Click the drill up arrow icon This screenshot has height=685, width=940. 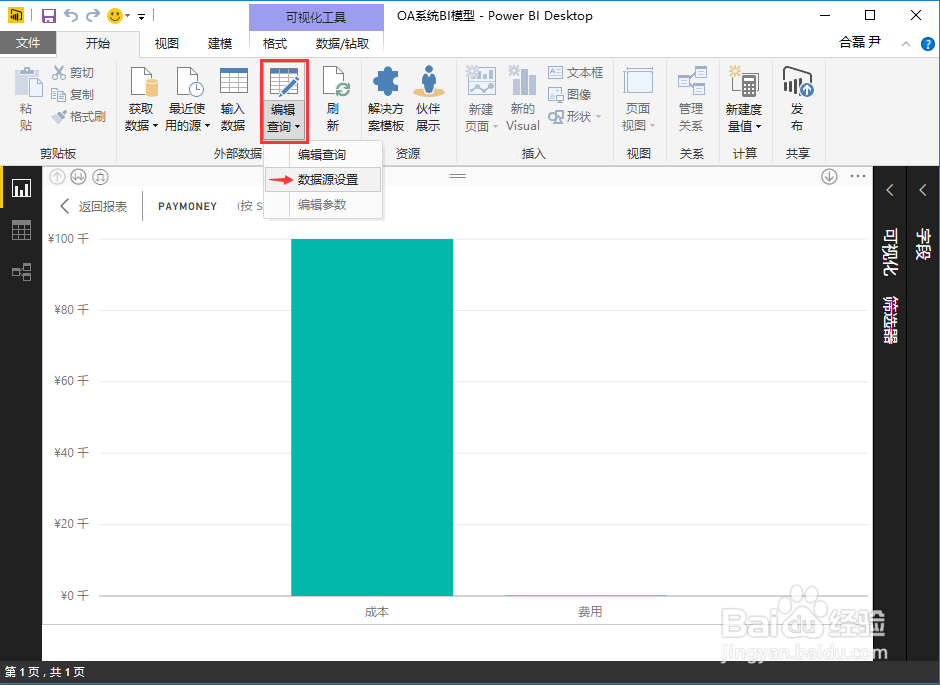coord(57,177)
